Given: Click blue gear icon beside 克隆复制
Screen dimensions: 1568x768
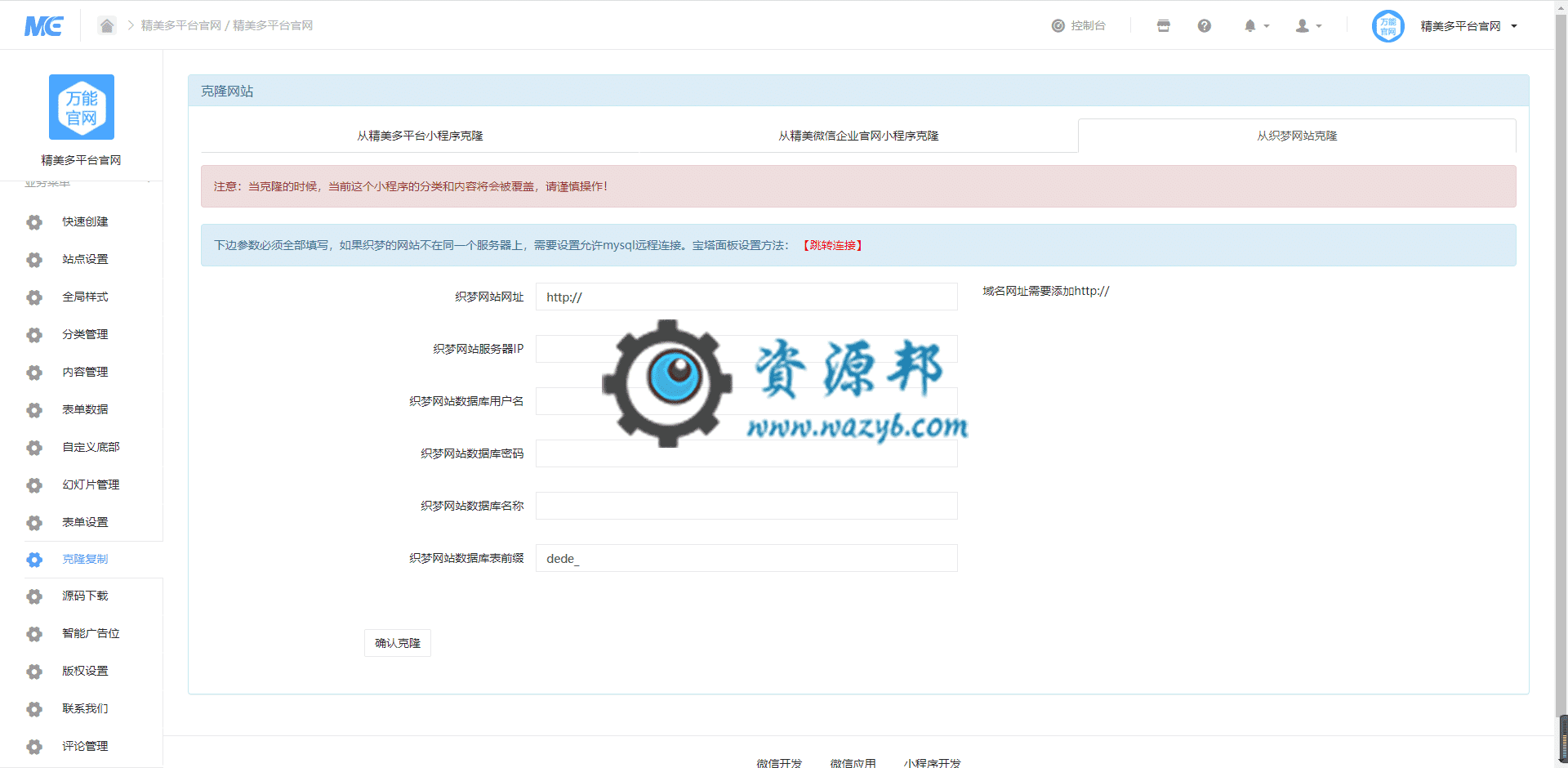Looking at the screenshot, I should click(34, 560).
